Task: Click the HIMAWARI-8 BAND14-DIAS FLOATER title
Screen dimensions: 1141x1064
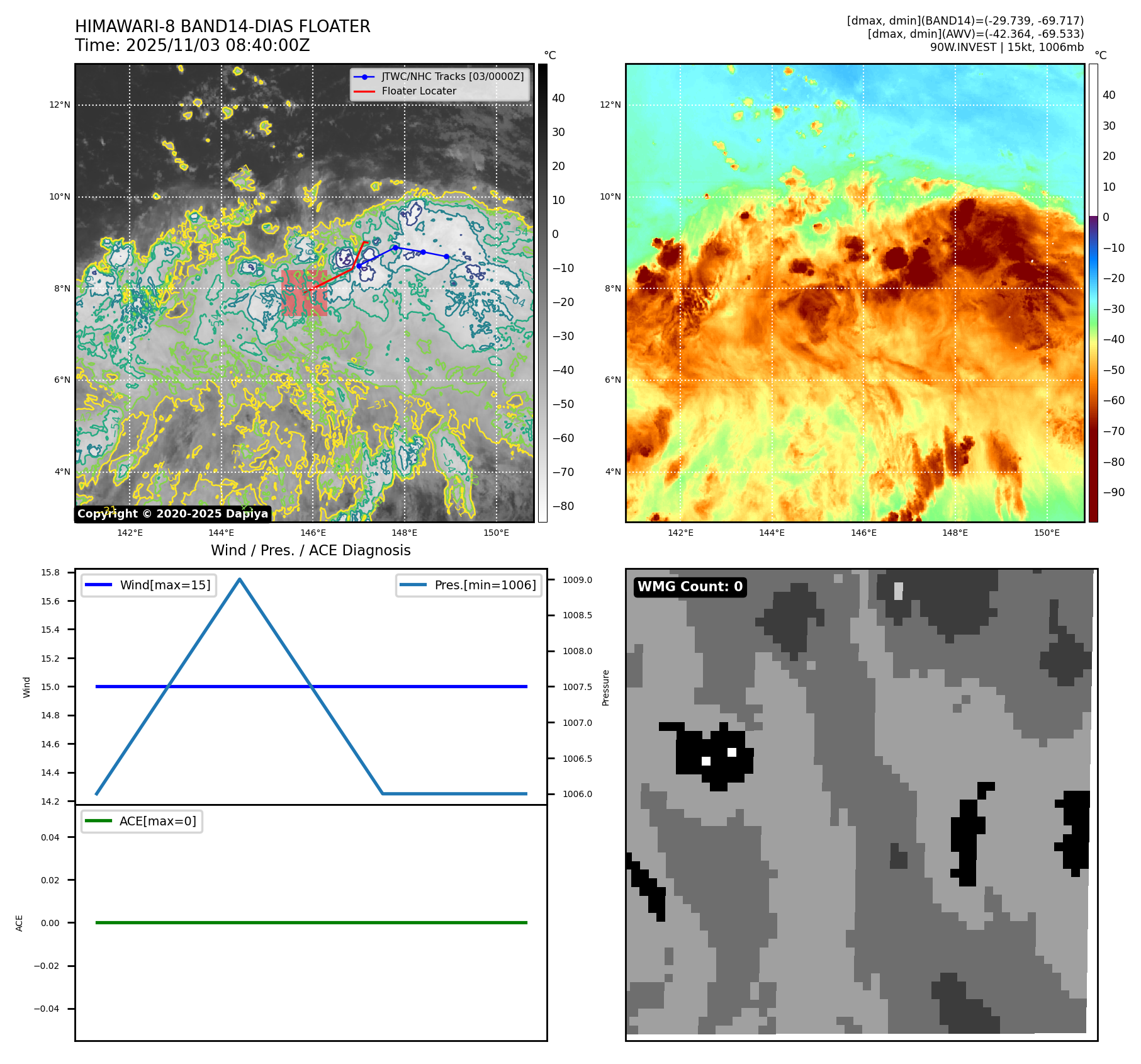Action: click(222, 26)
